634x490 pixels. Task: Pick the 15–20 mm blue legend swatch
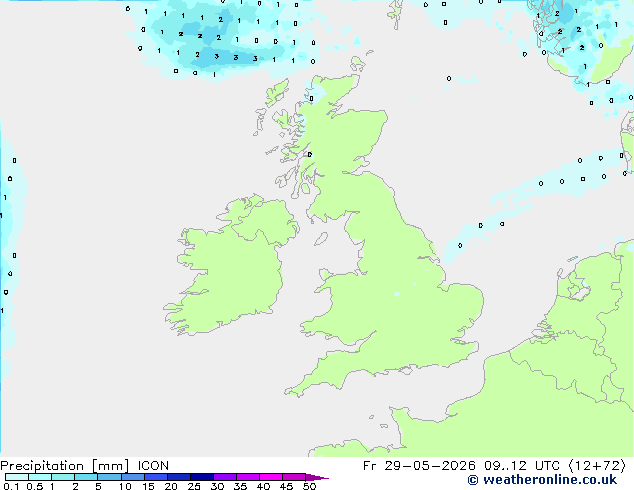click(x=156, y=477)
